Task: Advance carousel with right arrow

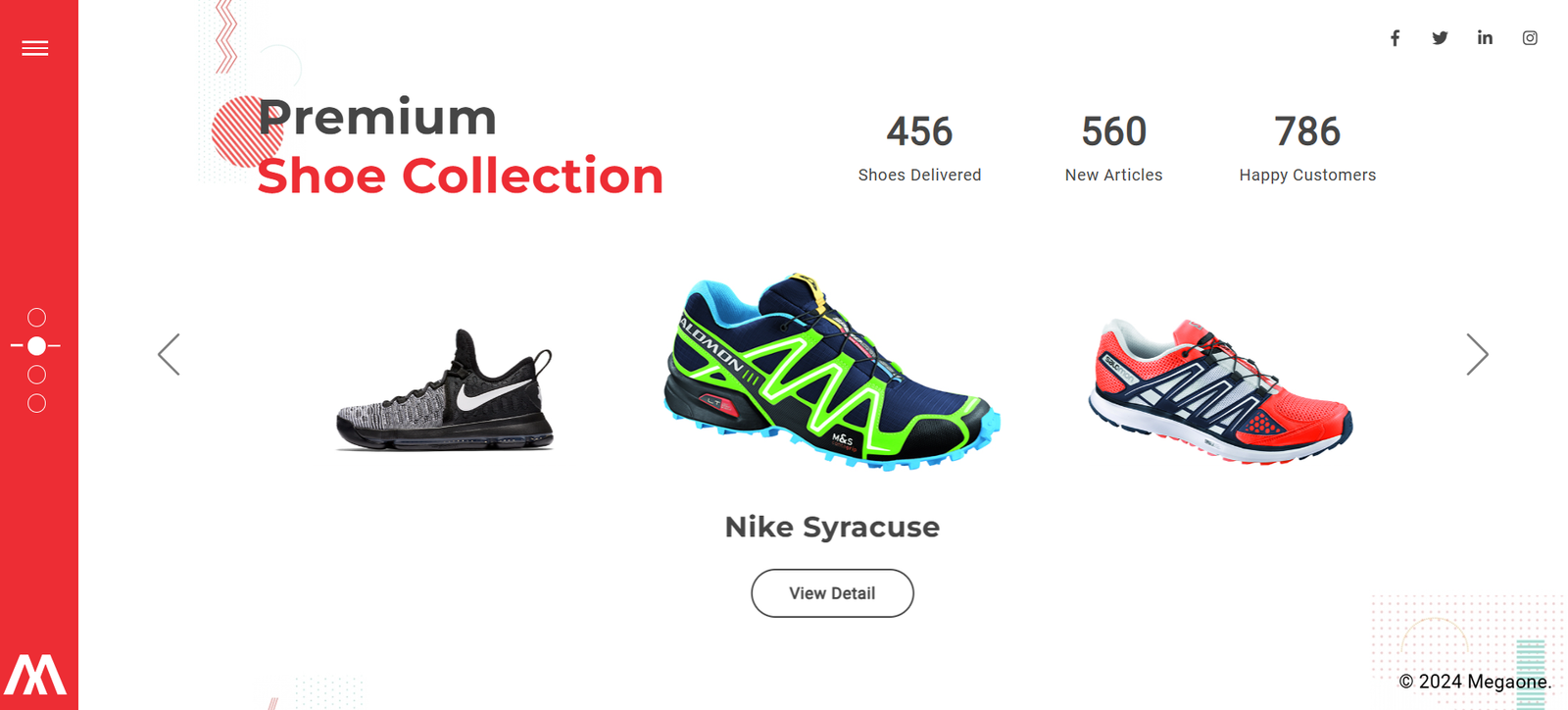Action: 1477,354
